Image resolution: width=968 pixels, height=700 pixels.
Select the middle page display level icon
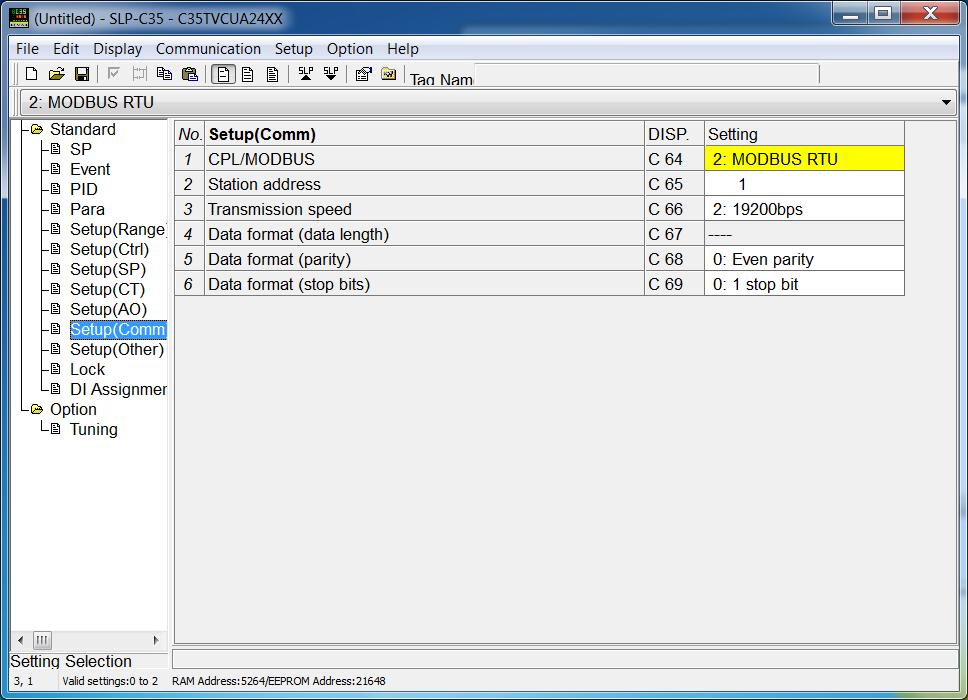[248, 75]
